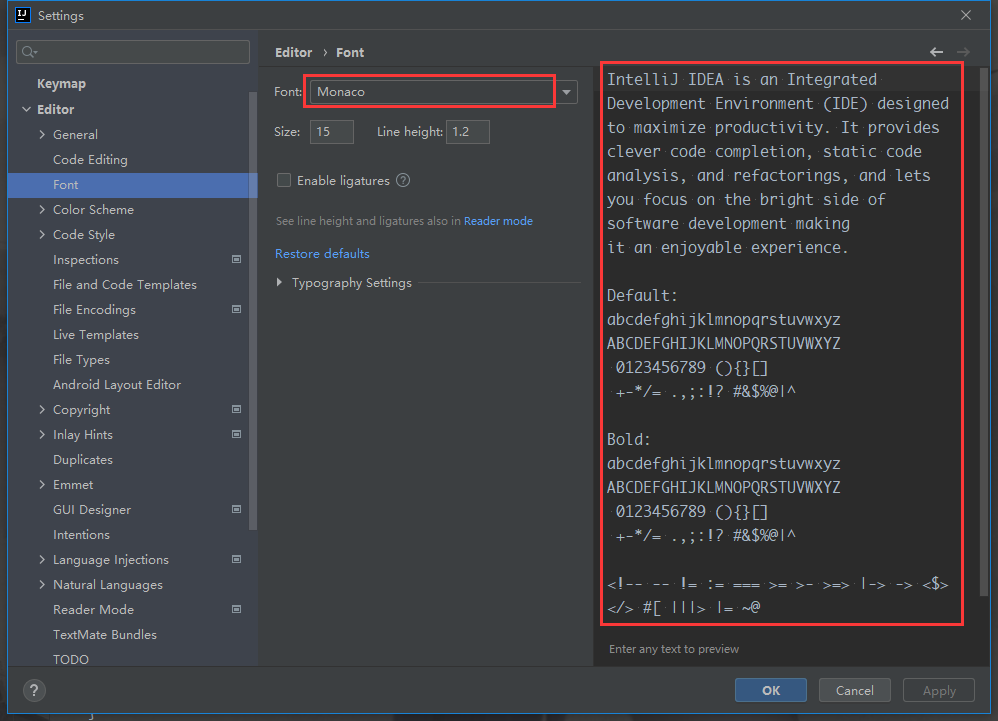Click the project-level icon beside Reader Mode
The width and height of the screenshot is (998, 721).
(237, 610)
